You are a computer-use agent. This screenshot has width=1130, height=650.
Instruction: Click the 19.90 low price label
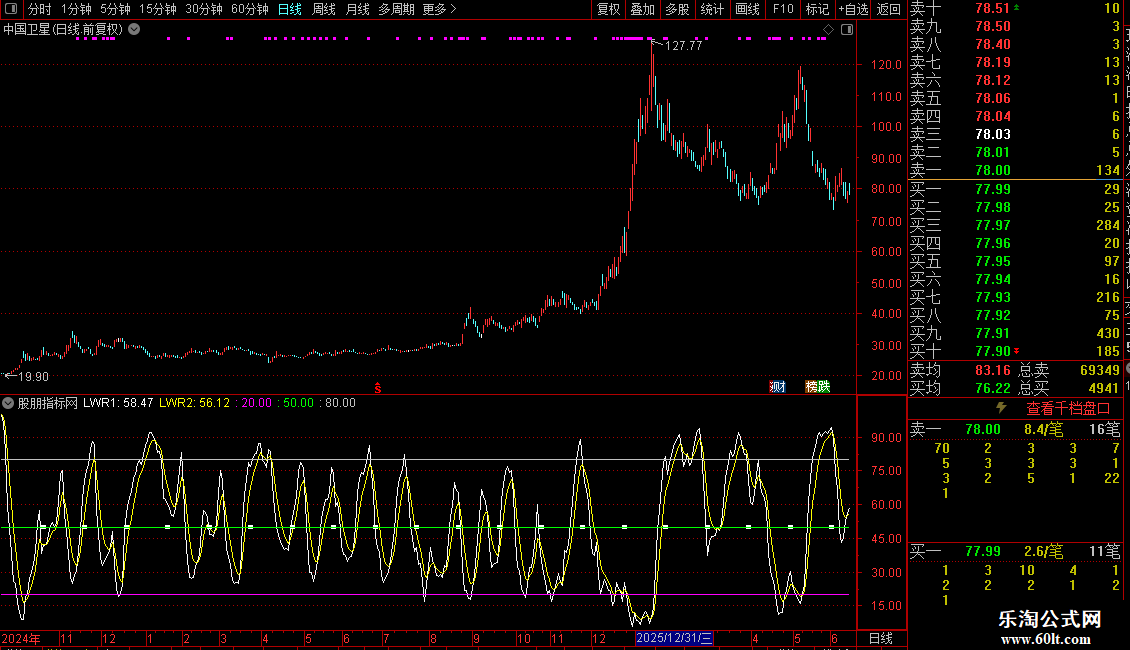pyautogui.click(x=33, y=377)
